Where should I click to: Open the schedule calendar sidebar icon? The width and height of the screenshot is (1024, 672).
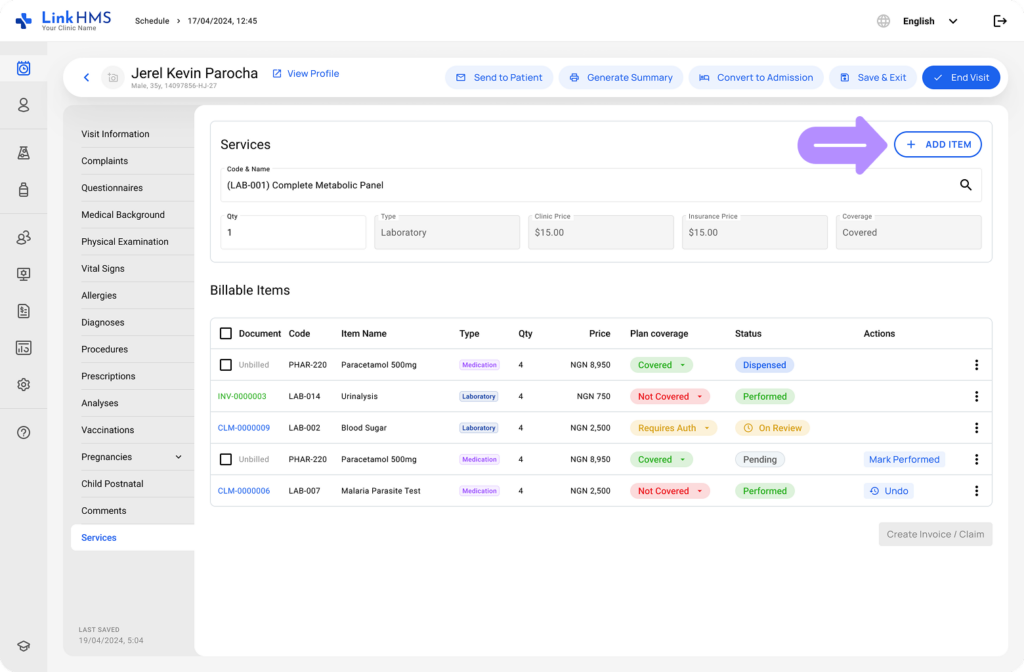pos(24,68)
